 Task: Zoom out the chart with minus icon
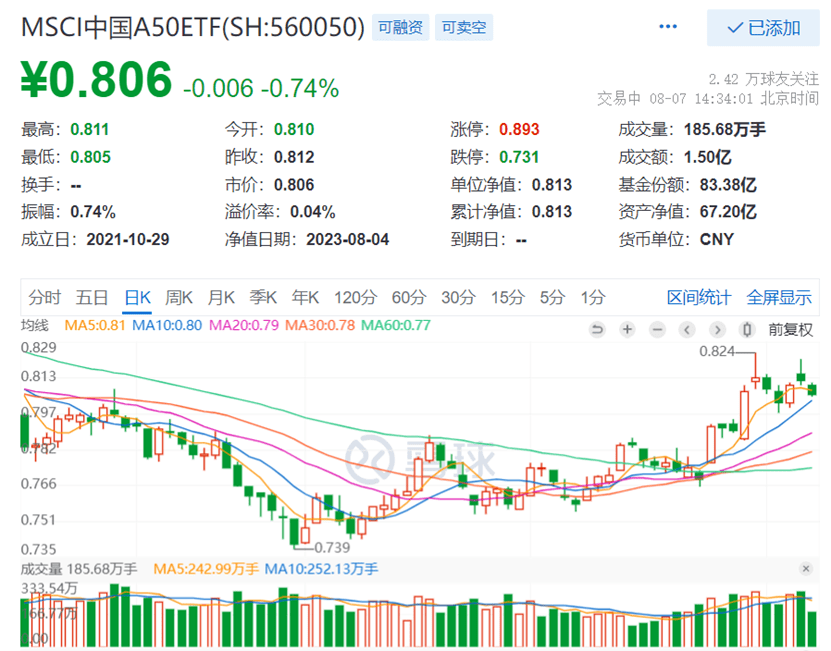[x=657, y=329]
